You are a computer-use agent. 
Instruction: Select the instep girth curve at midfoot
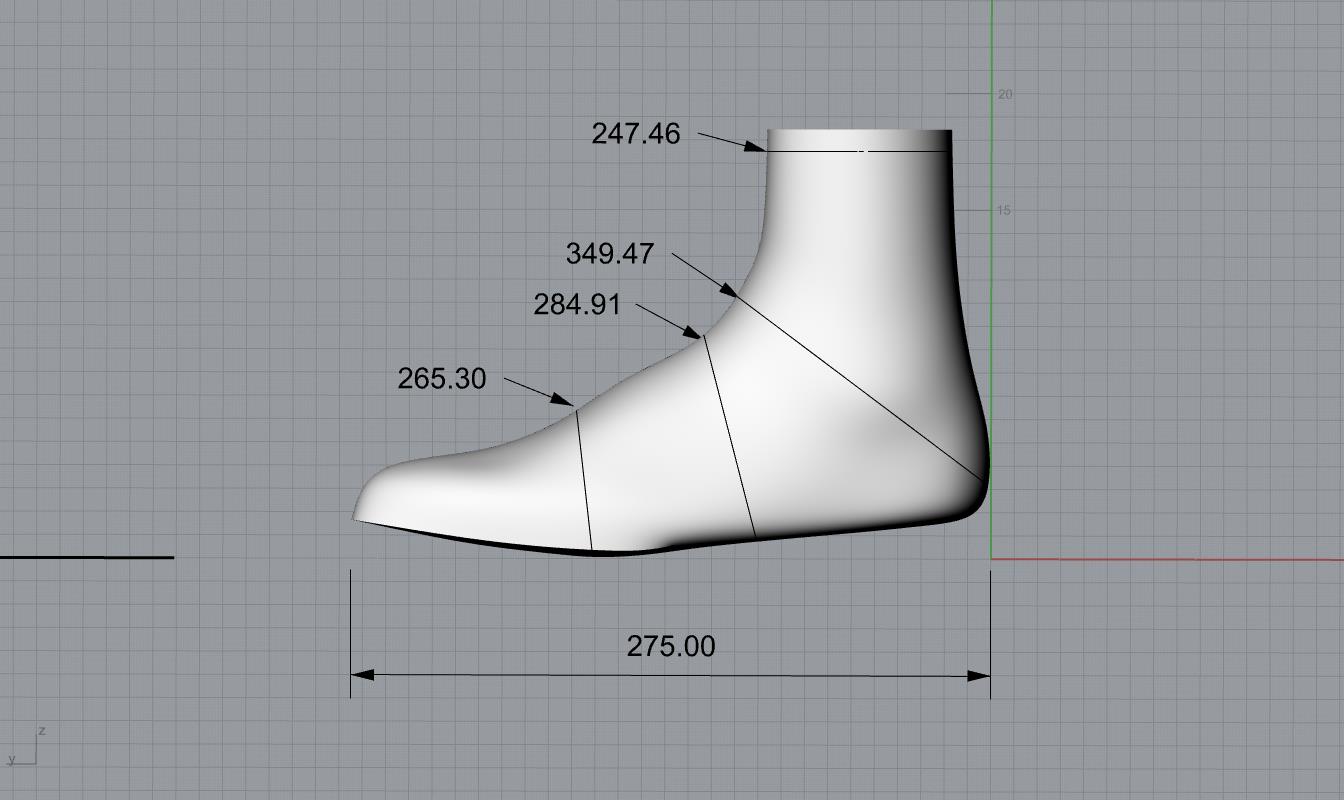click(730, 438)
